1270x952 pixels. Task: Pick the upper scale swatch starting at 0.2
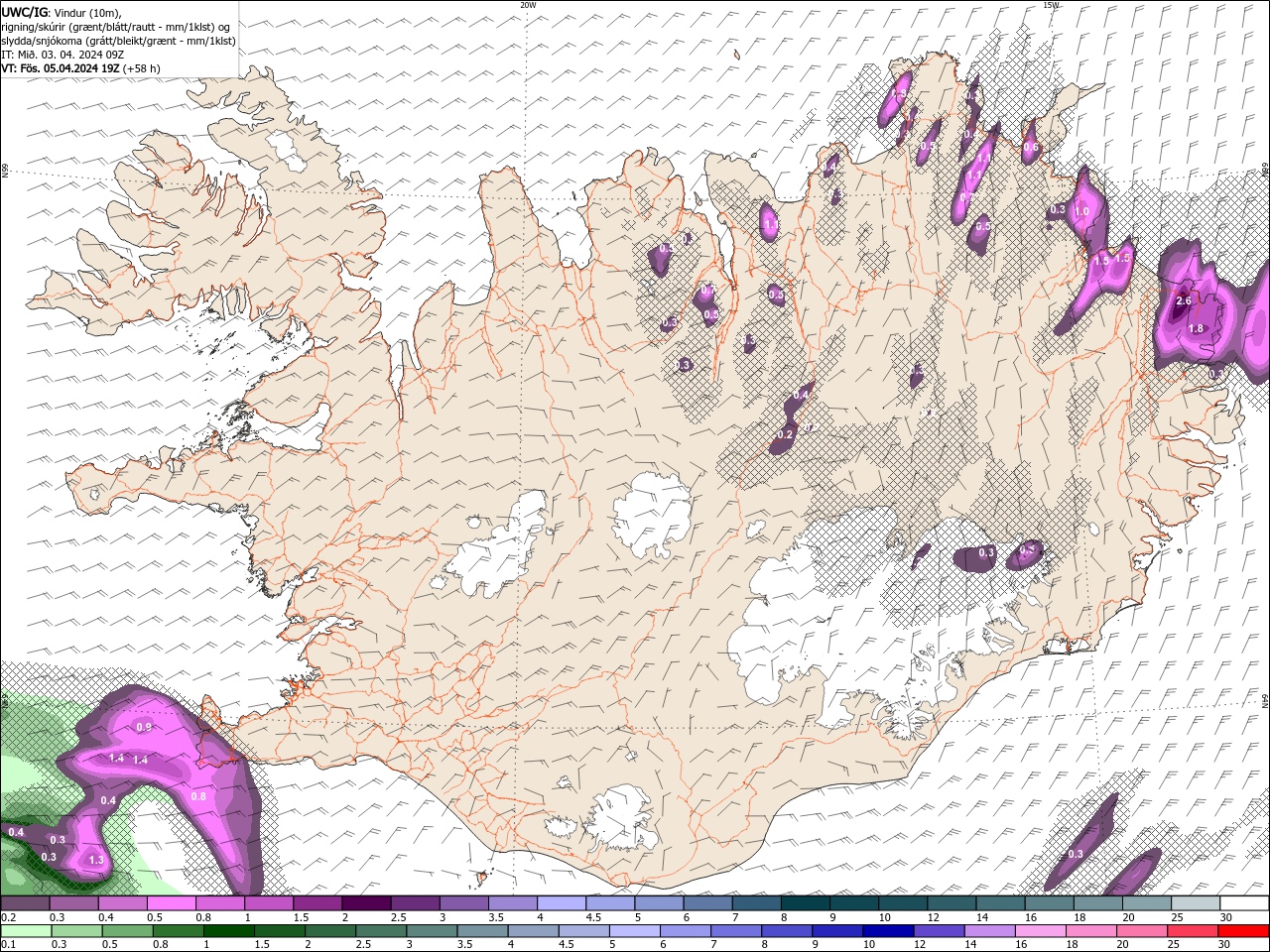[x=25, y=903]
